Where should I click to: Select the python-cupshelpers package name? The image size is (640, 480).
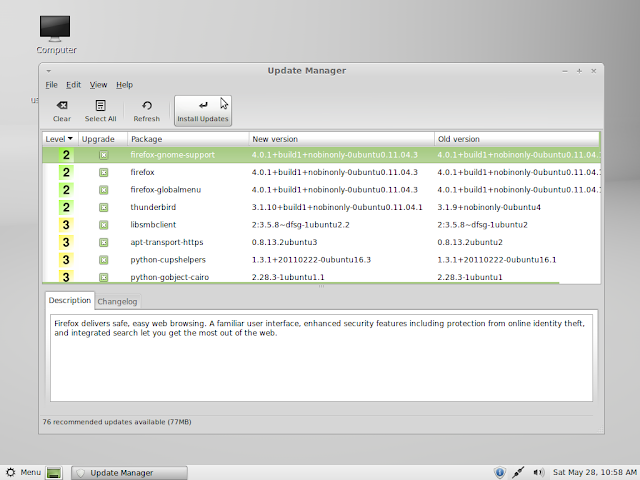coord(168,260)
